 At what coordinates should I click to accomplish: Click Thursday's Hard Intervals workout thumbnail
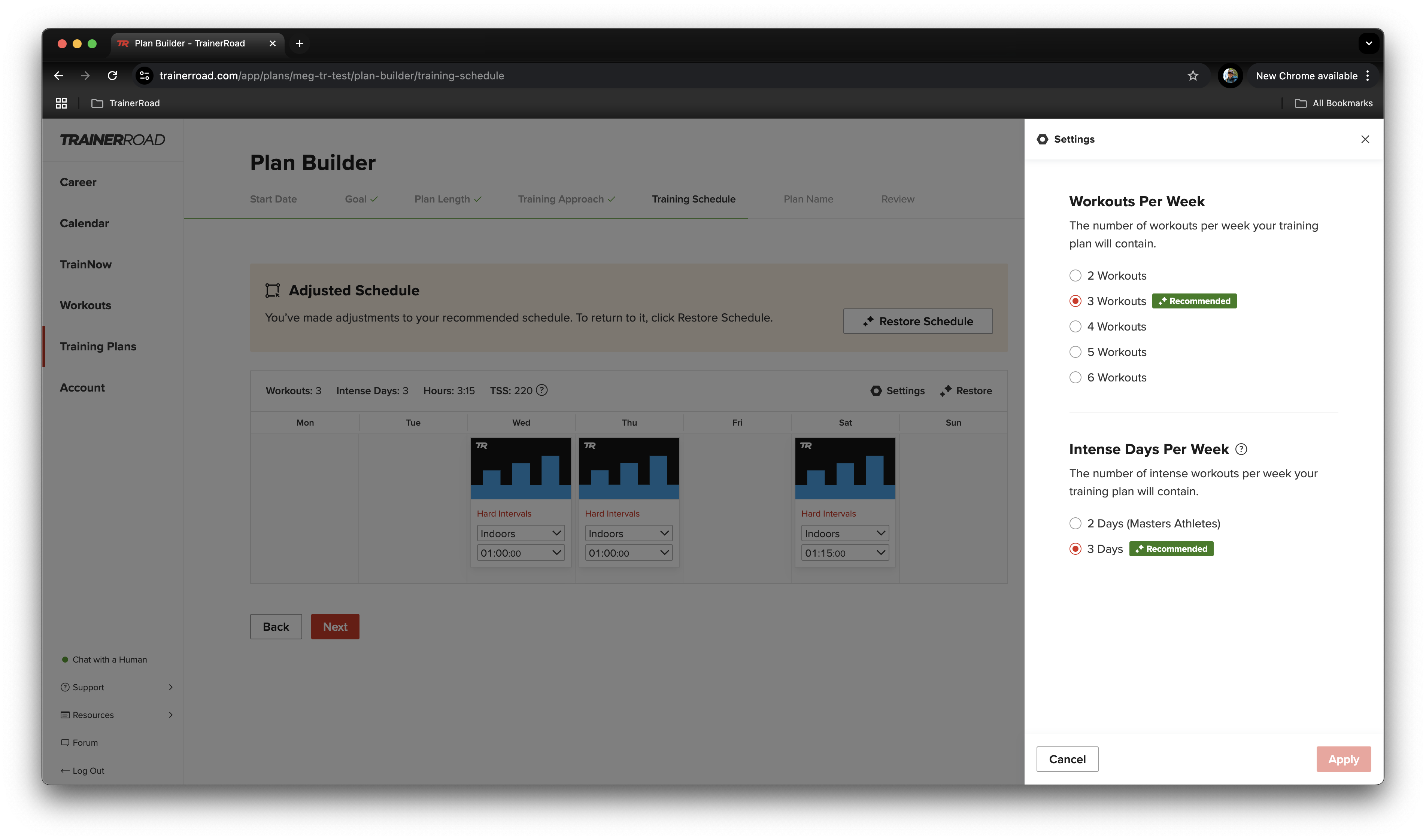pyautogui.click(x=629, y=468)
